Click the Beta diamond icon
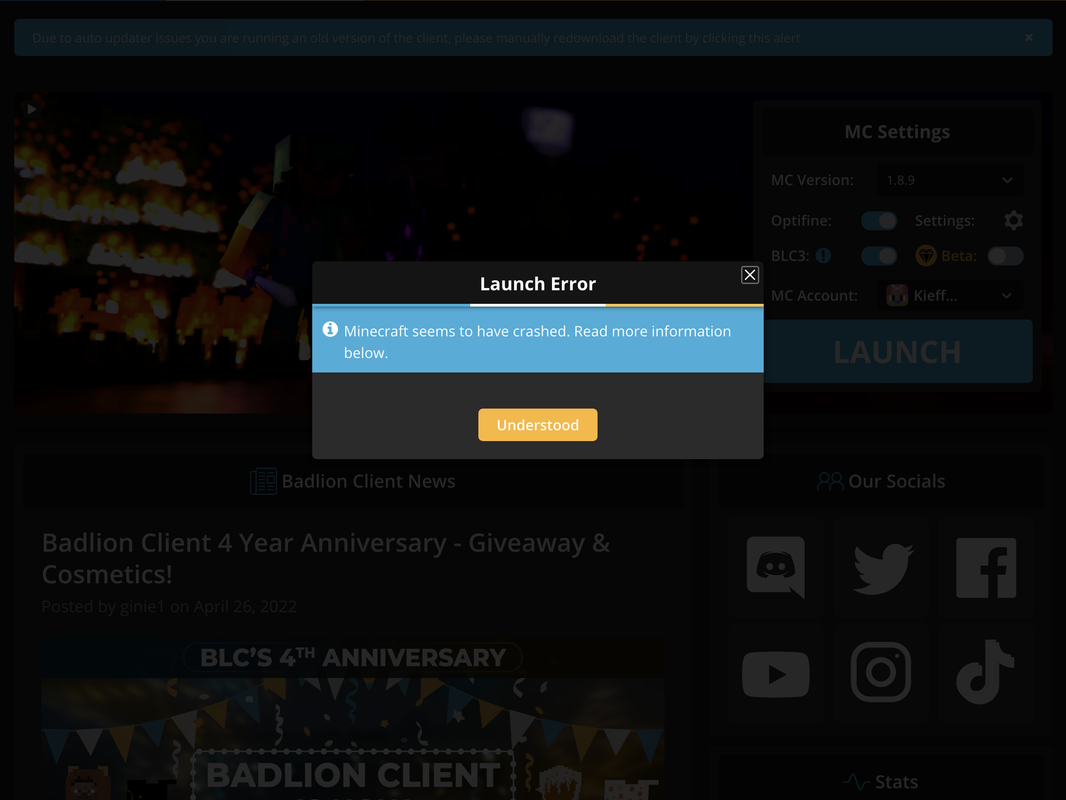The height and width of the screenshot is (800, 1066). tap(925, 256)
